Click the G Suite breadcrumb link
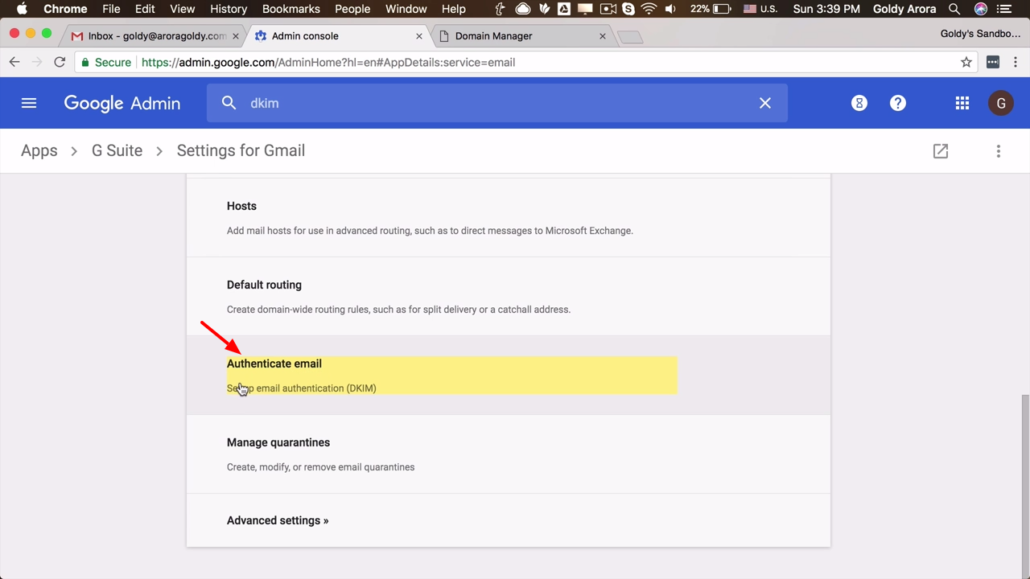1030x579 pixels. click(117, 151)
